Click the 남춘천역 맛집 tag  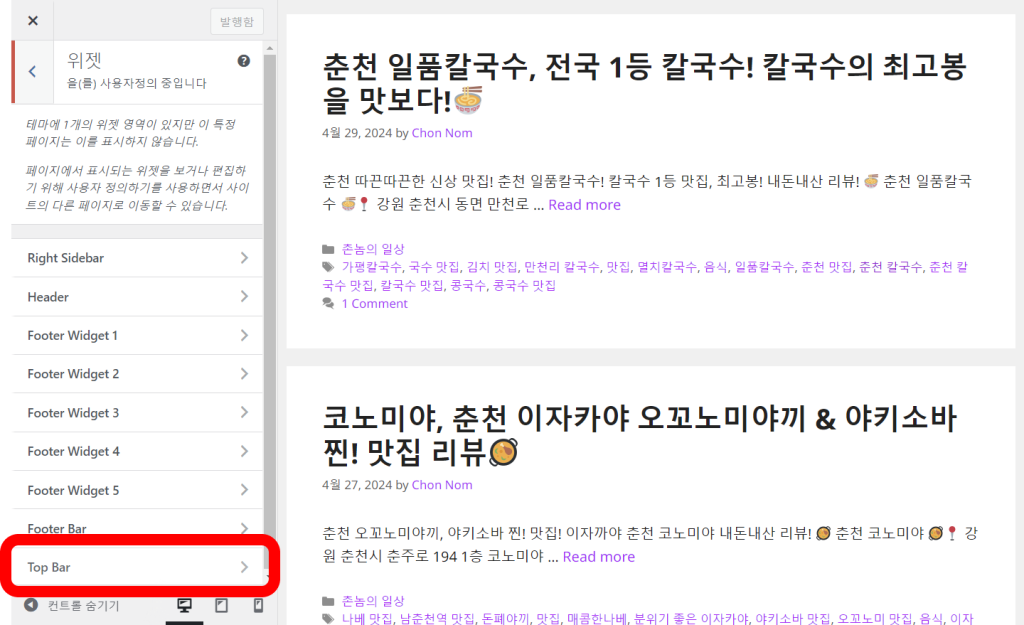click(437, 618)
